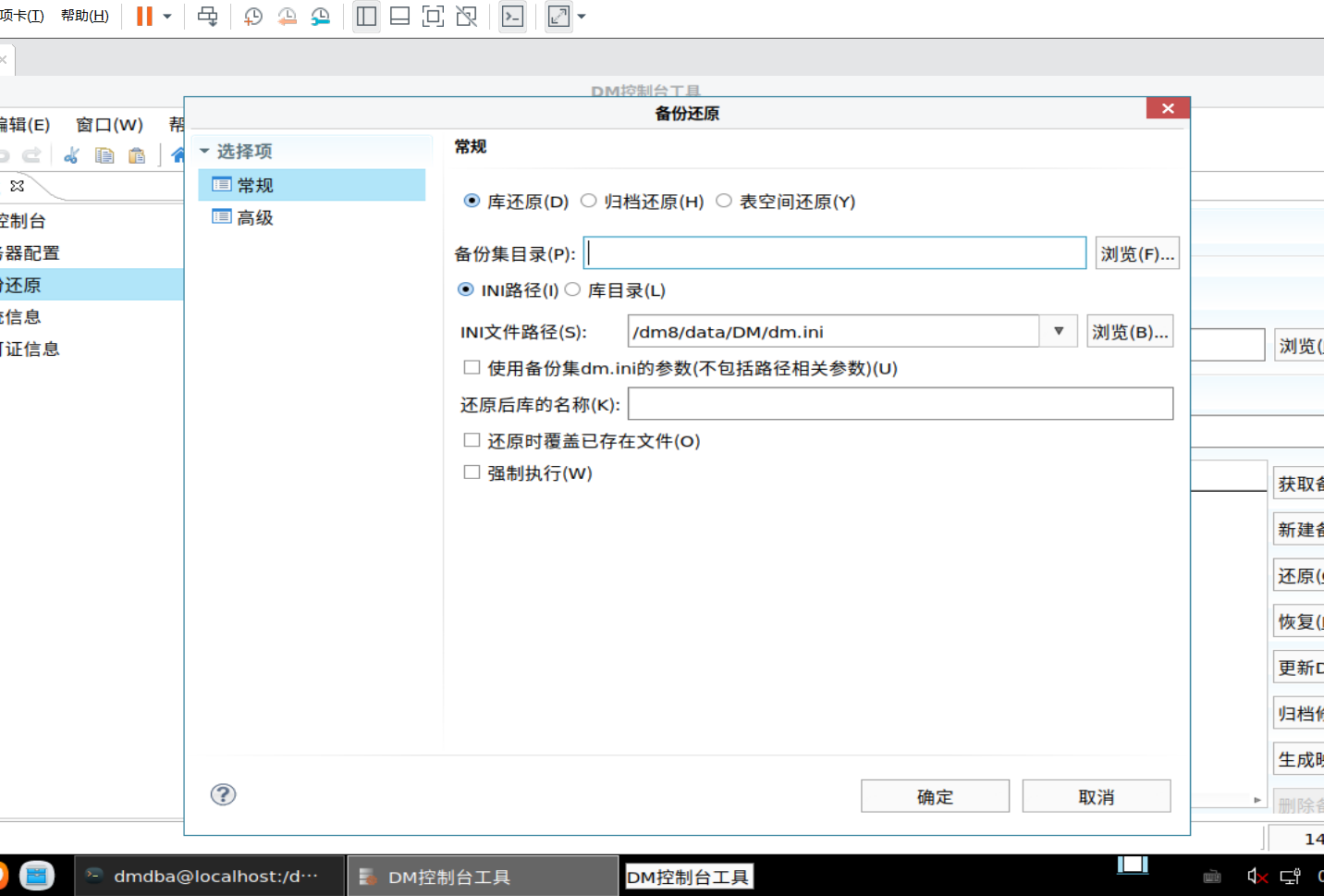Toggle console view icon
This screenshot has height=896, width=1324.
point(512,16)
